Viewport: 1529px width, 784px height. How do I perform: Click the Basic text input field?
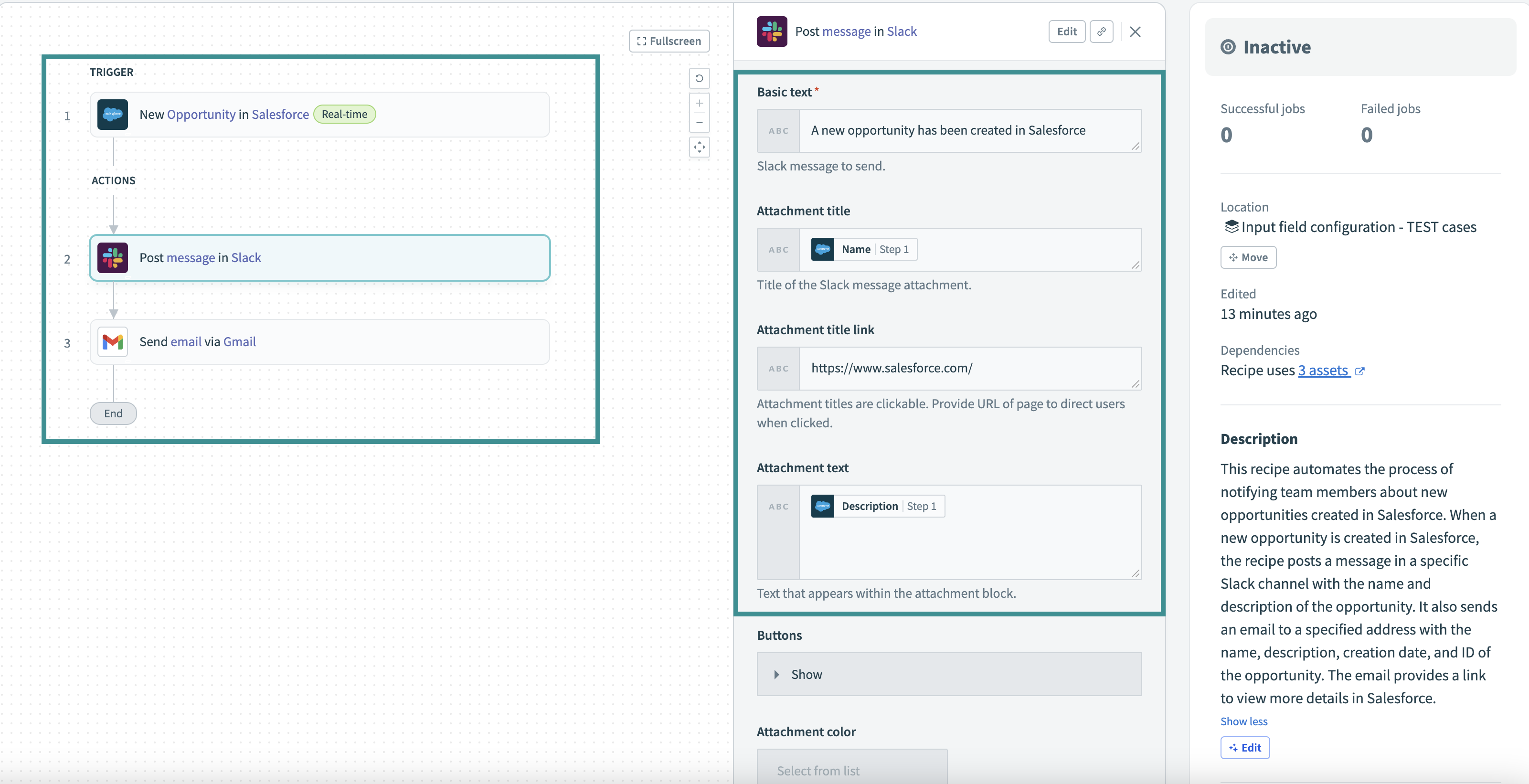(x=970, y=130)
